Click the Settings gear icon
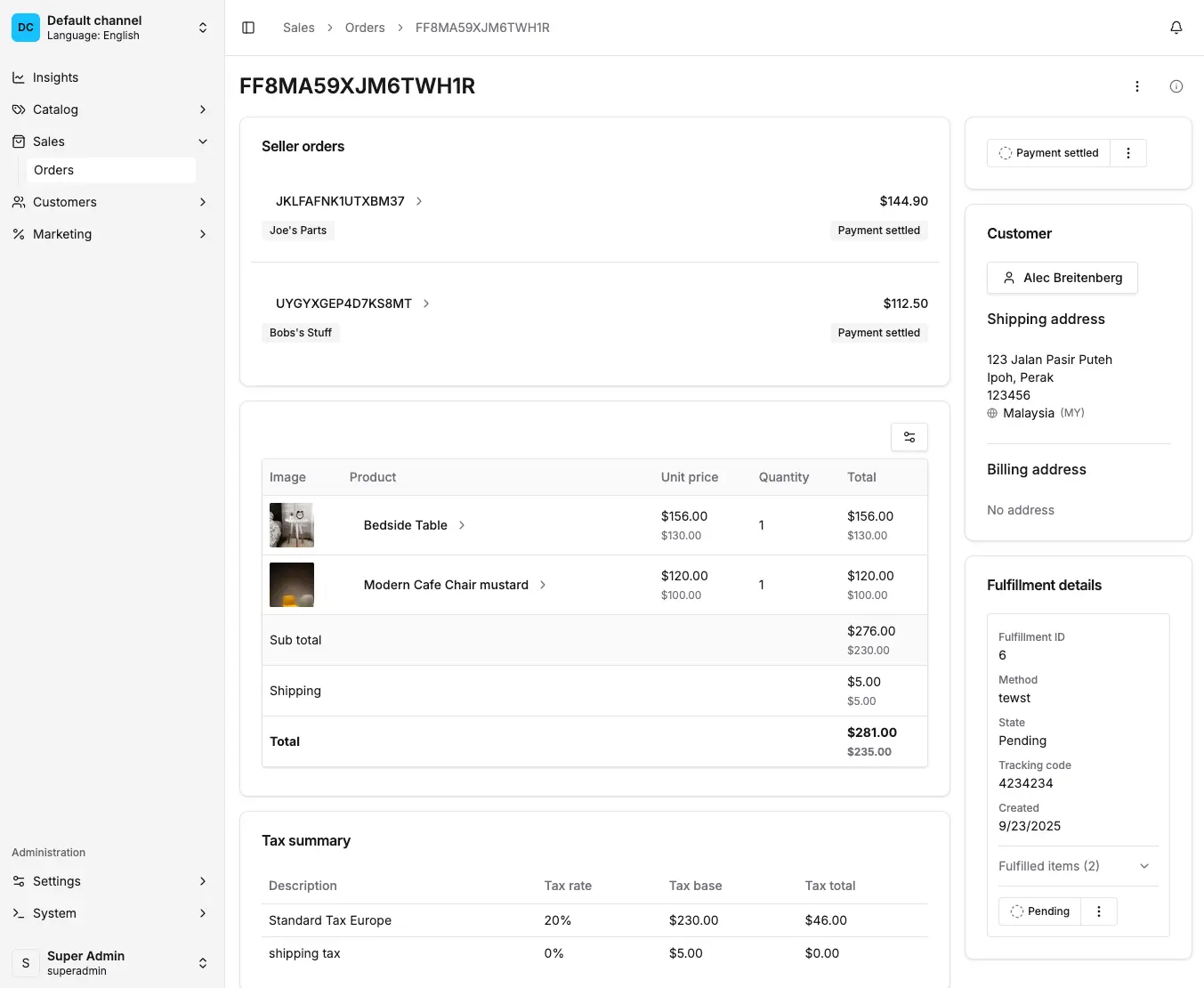Image resolution: width=1204 pixels, height=988 pixels. (x=20, y=881)
